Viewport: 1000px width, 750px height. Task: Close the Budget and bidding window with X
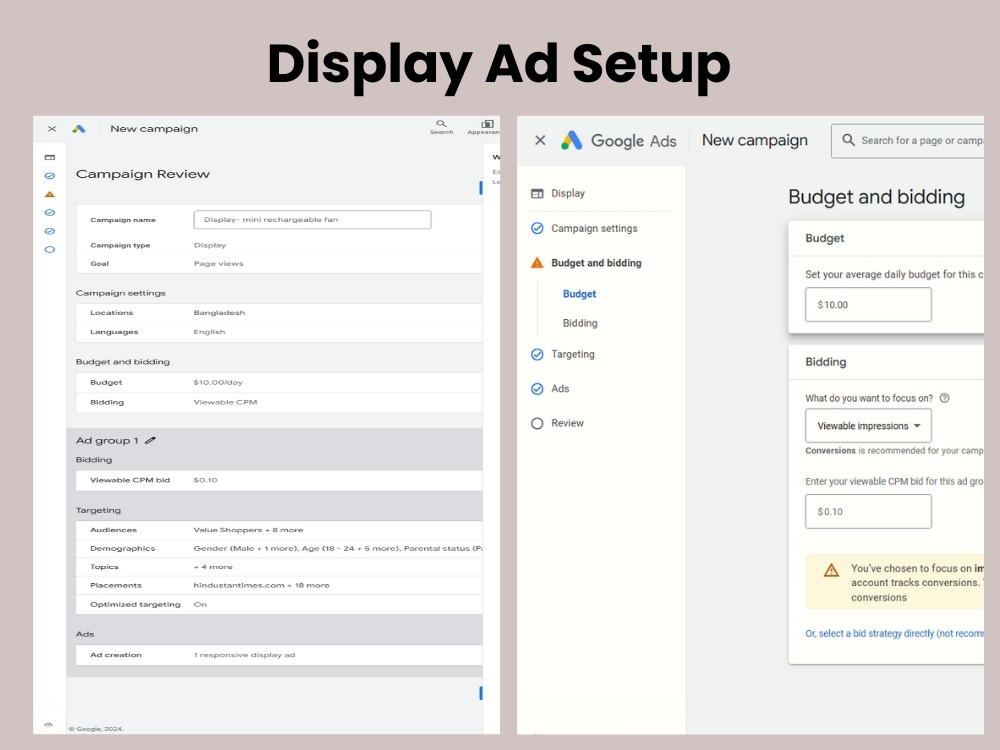tap(540, 140)
